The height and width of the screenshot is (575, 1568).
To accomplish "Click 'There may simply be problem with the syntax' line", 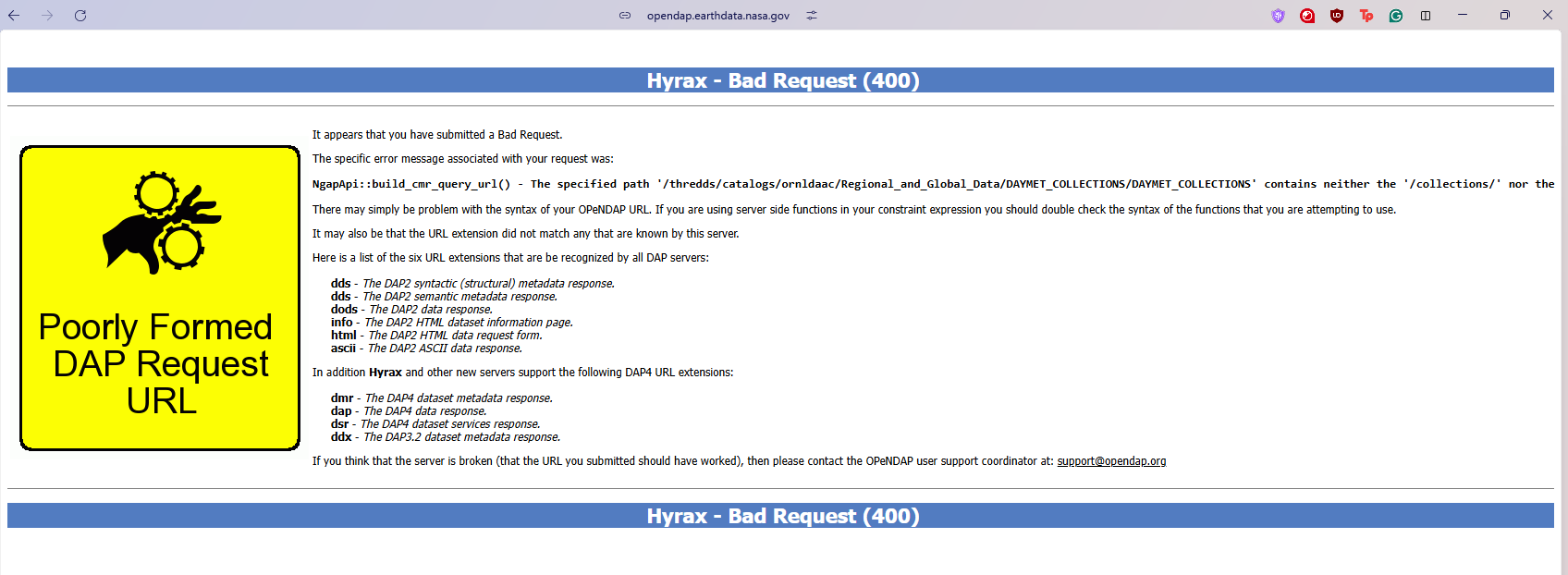I will (854, 210).
